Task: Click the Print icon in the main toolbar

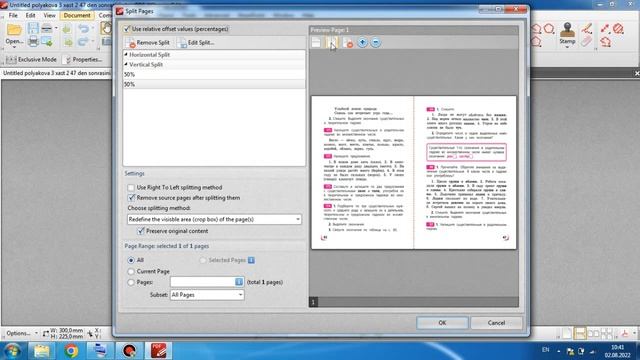Action: click(x=33, y=41)
